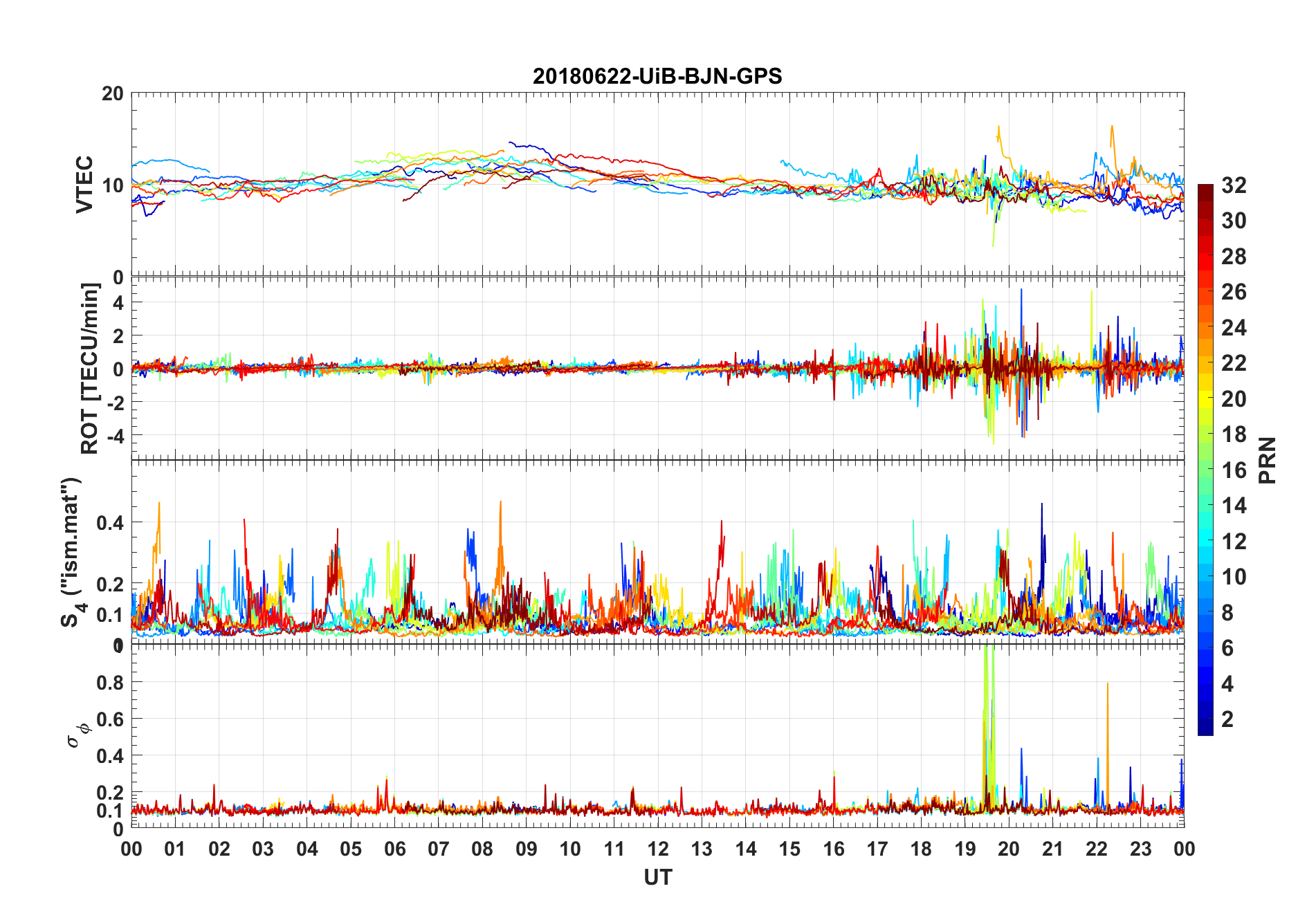Image resolution: width=1316 pixels, height=920 pixels.
Task: Click x-axis hour tick 21
Action: click(x=1053, y=849)
